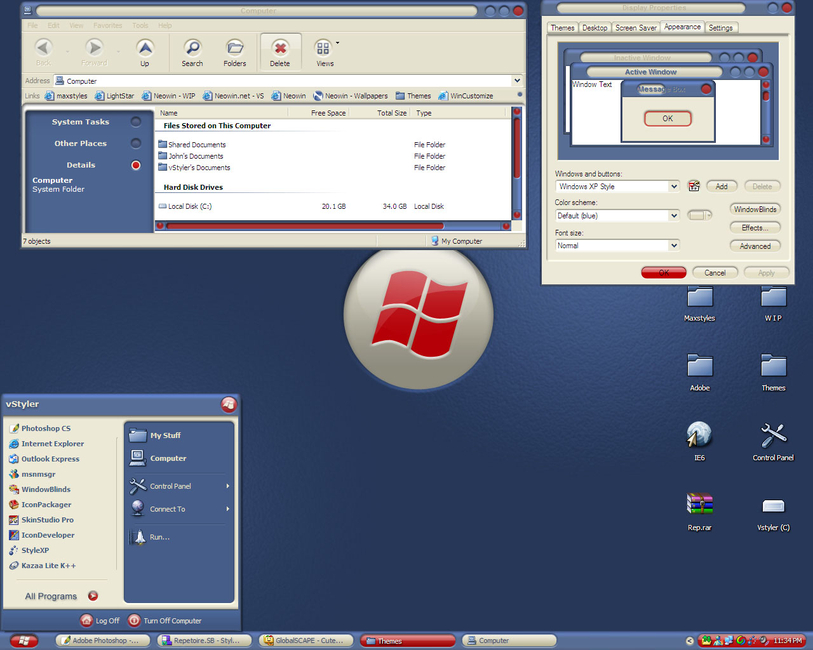Click Cancel in Display Properties
Image resolution: width=813 pixels, height=650 pixels.
click(x=715, y=273)
